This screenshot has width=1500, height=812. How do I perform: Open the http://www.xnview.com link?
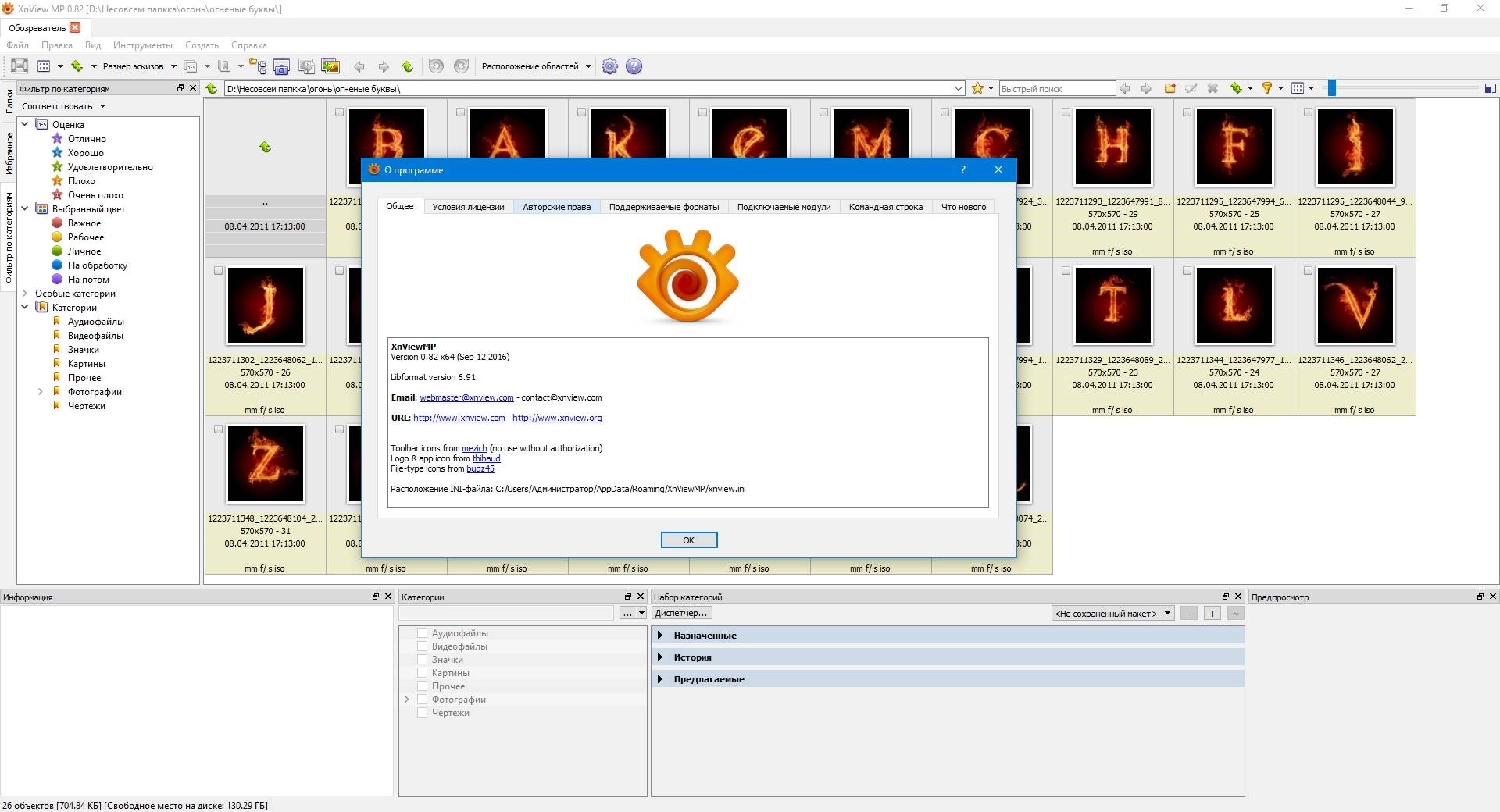459,418
